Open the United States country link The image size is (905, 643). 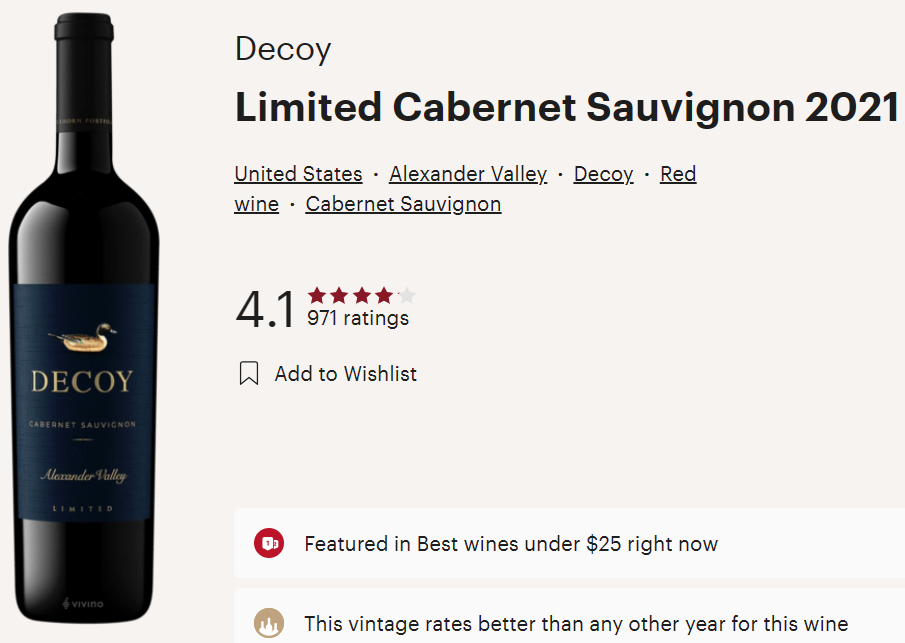click(x=298, y=174)
